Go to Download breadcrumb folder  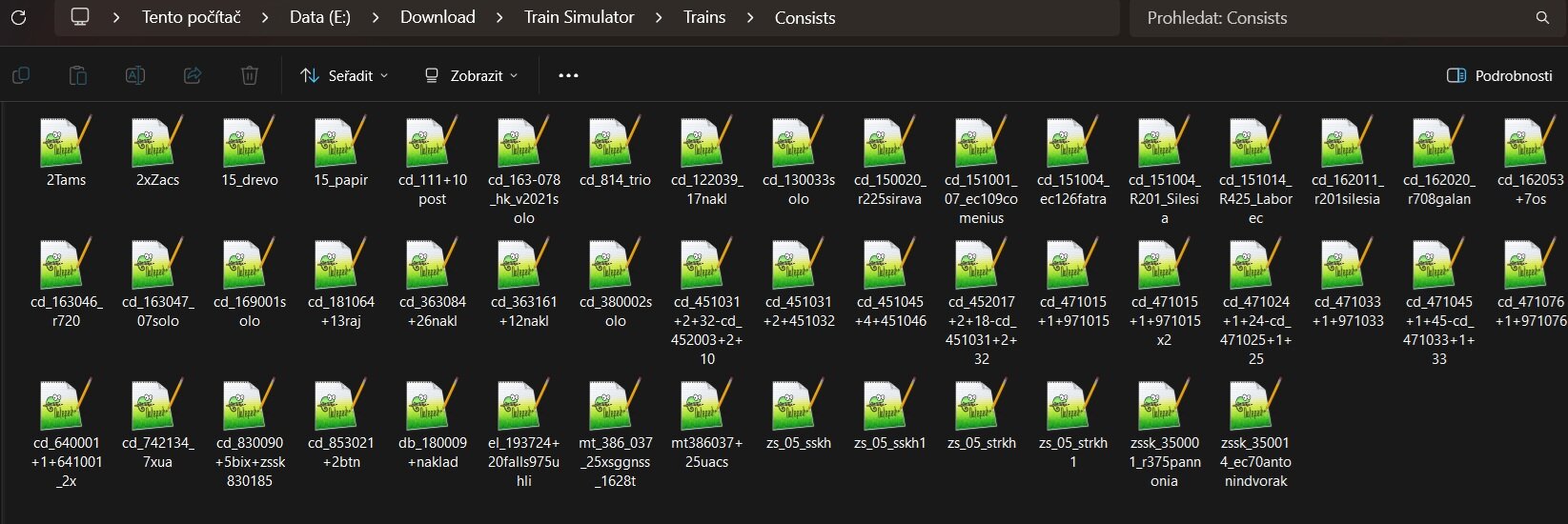click(438, 17)
